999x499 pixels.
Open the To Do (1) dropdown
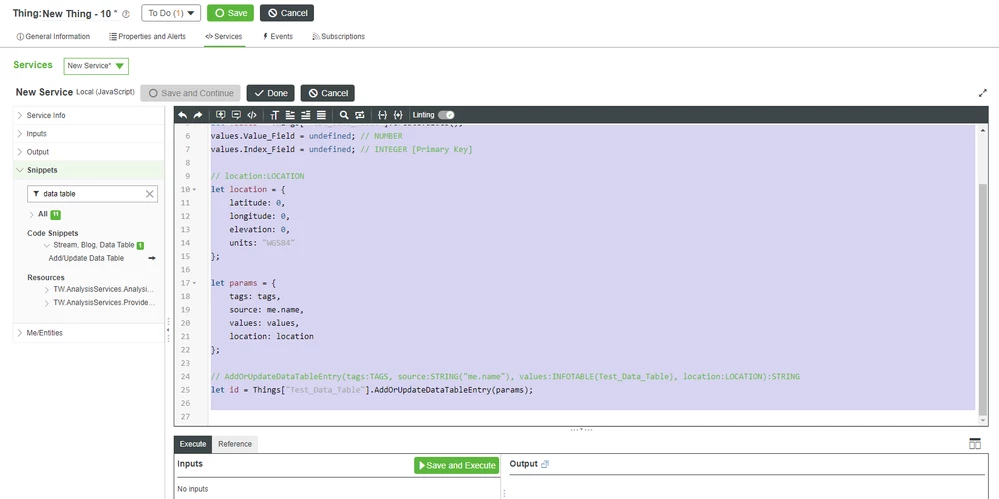pyautogui.click(x=171, y=13)
